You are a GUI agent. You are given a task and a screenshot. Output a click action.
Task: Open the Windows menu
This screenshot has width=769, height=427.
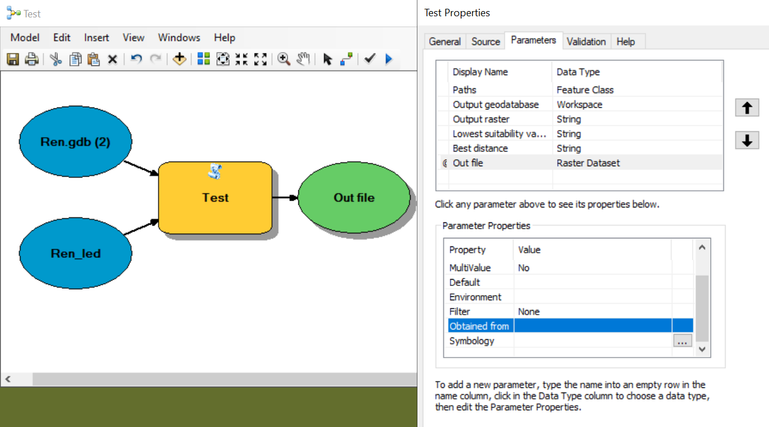179,38
